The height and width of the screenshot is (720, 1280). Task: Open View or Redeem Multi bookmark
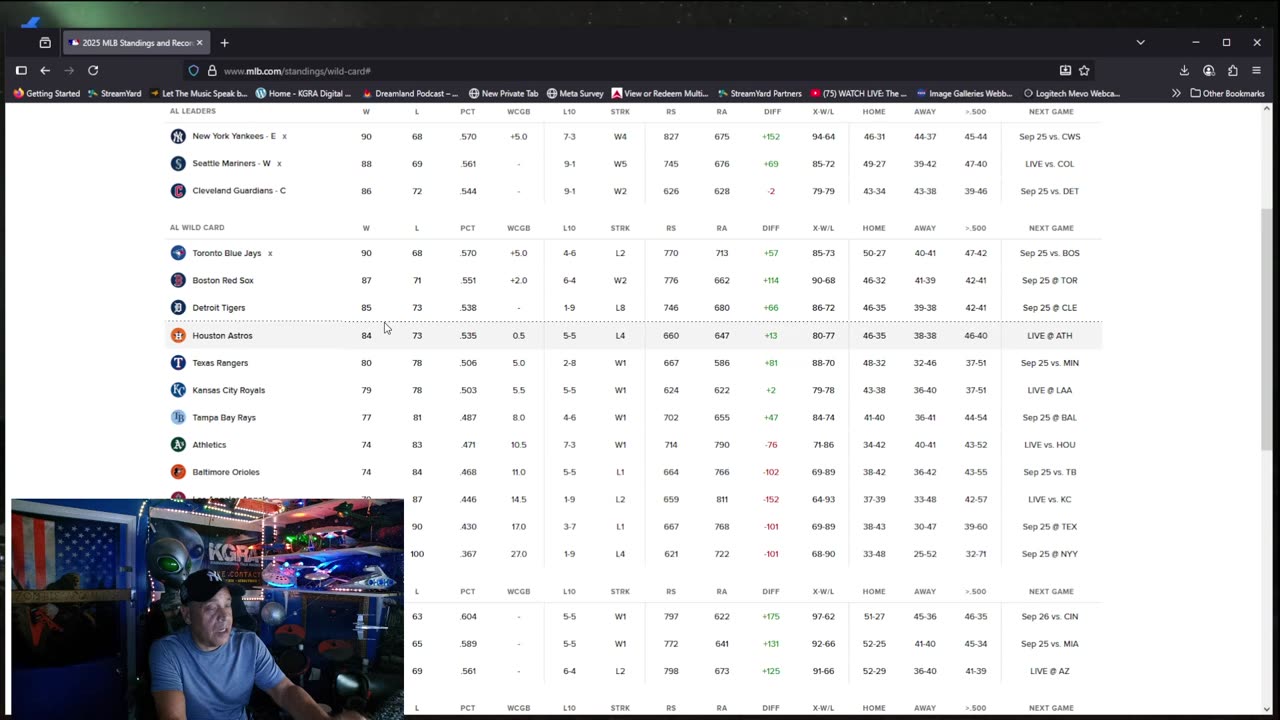pyautogui.click(x=660, y=94)
